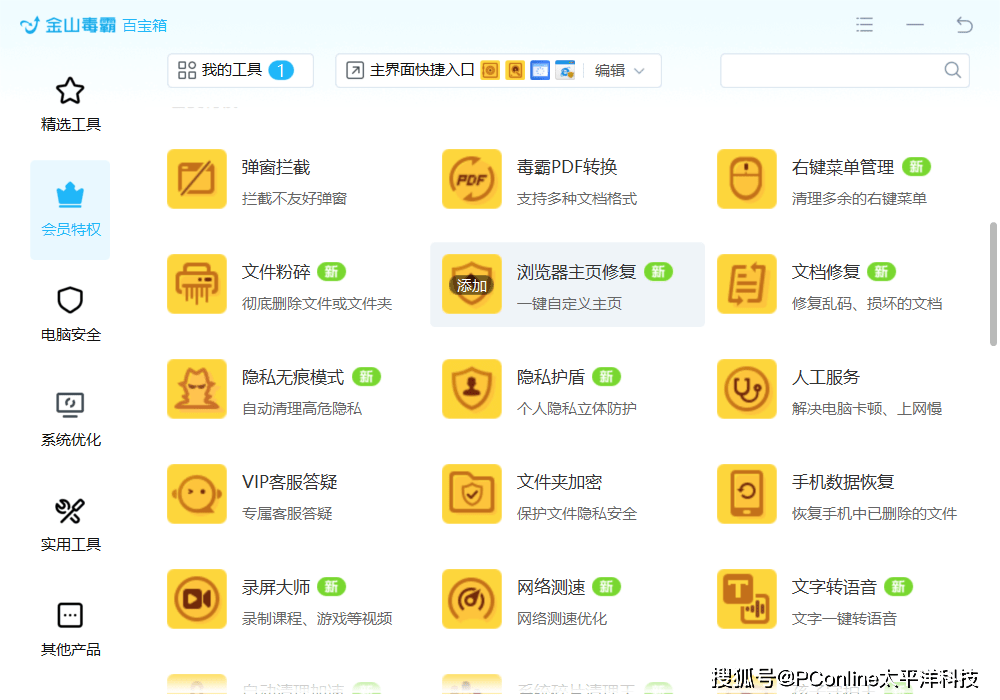Switch to the 精选工具 sidebar tab

(70, 104)
